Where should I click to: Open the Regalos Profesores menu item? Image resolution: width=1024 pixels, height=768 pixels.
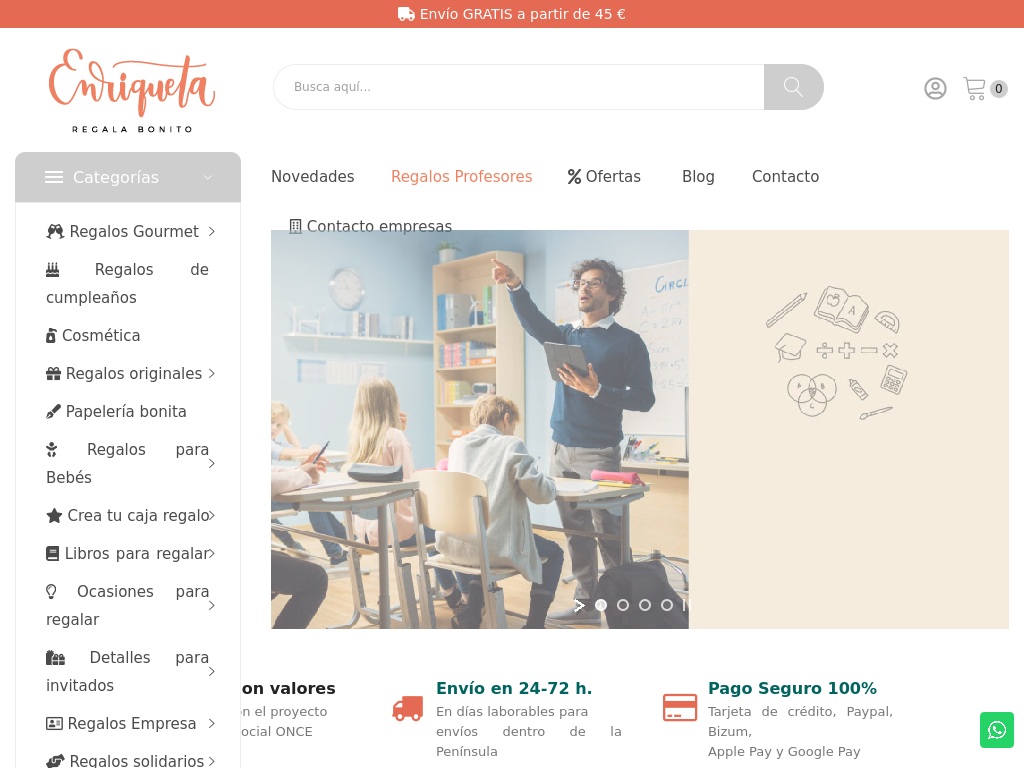tap(462, 177)
